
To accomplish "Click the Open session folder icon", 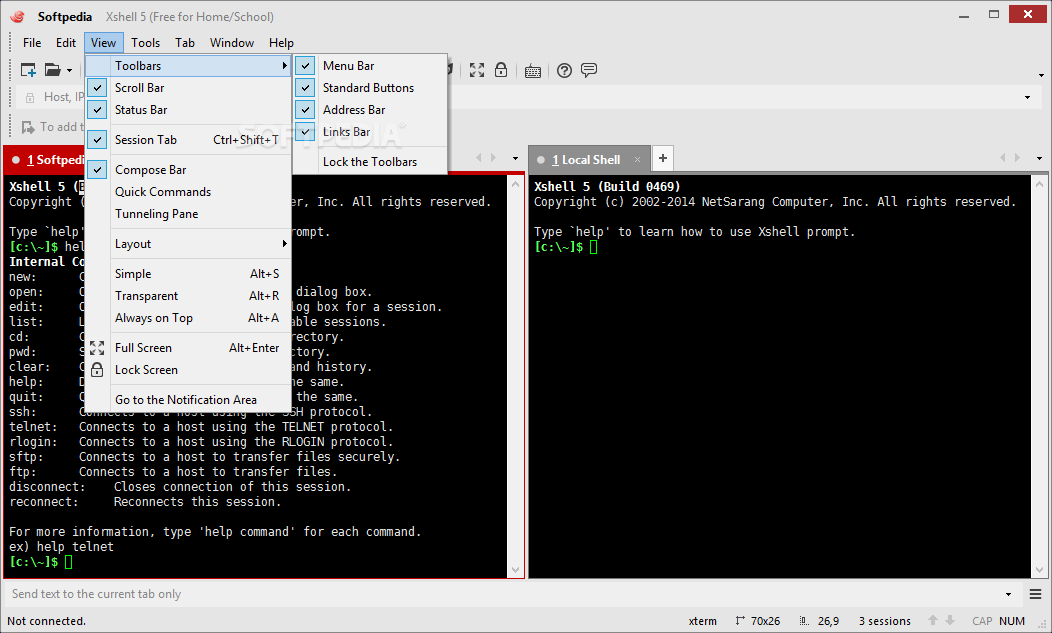I will (x=52, y=70).
